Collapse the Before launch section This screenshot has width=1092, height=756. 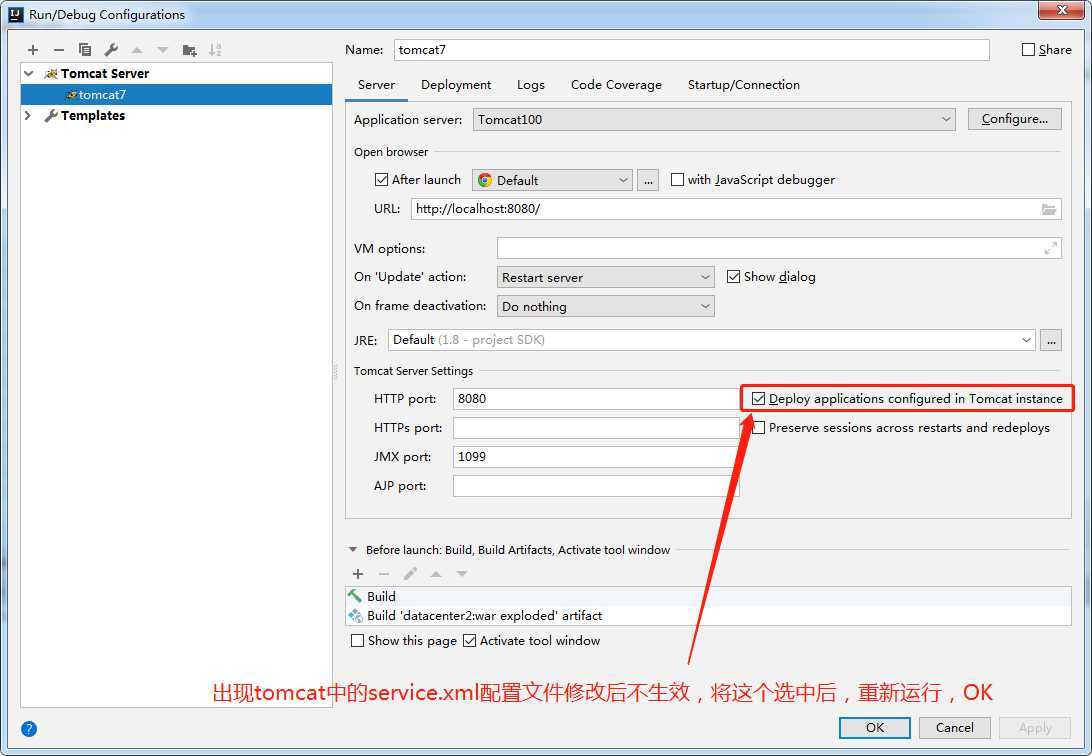[x=352, y=550]
